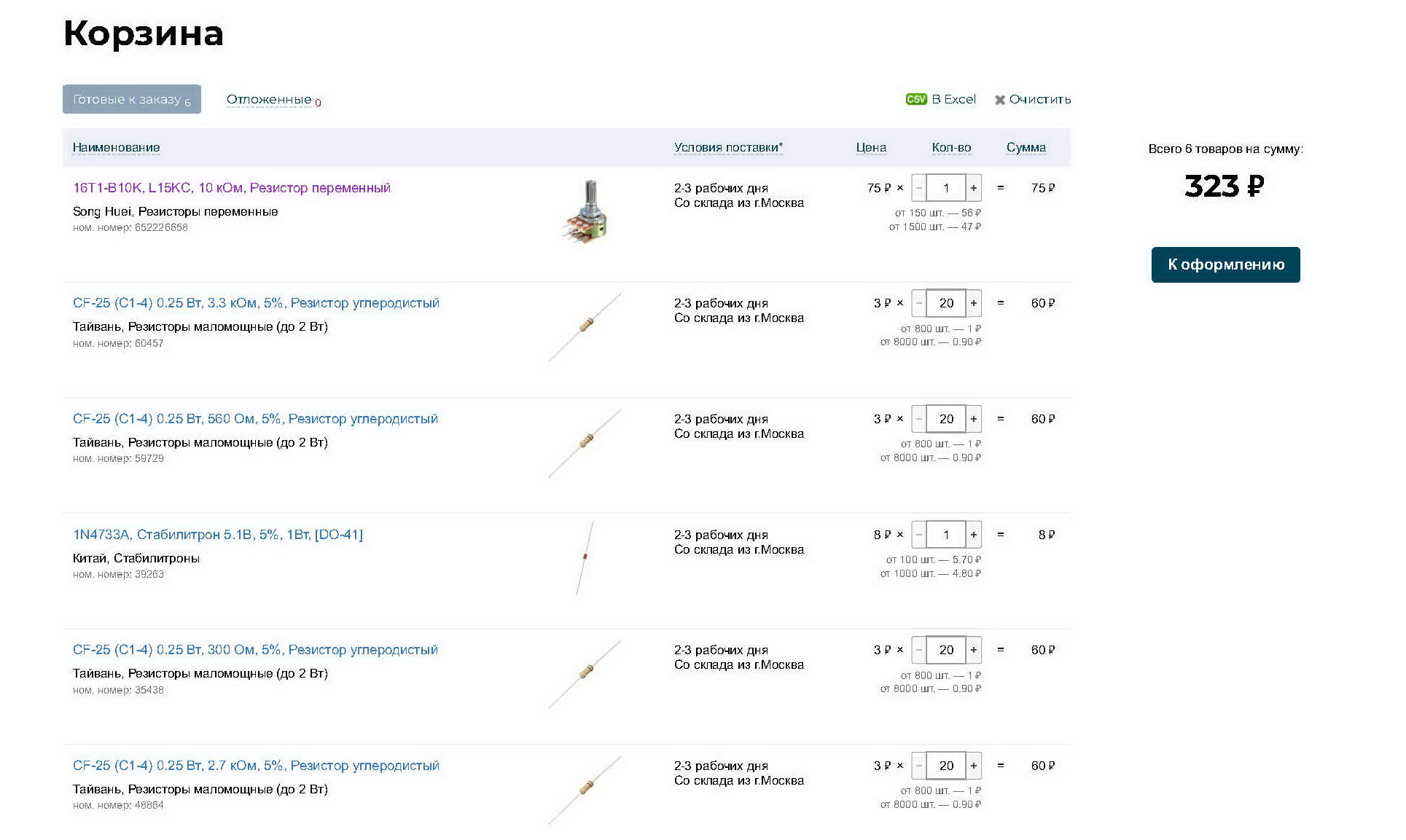Open the 1N4733A stabilitron product image
Screen dimensions: 1406x840
[x=585, y=558]
